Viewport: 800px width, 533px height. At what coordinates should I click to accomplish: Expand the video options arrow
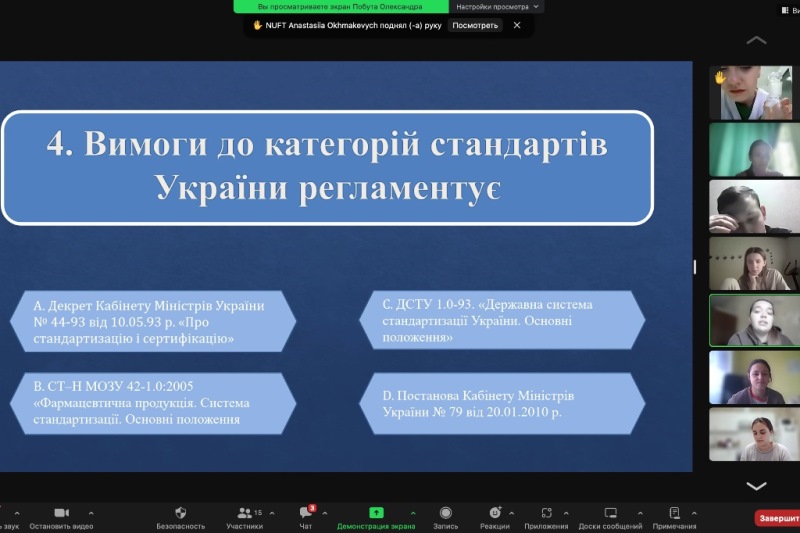coord(91,513)
